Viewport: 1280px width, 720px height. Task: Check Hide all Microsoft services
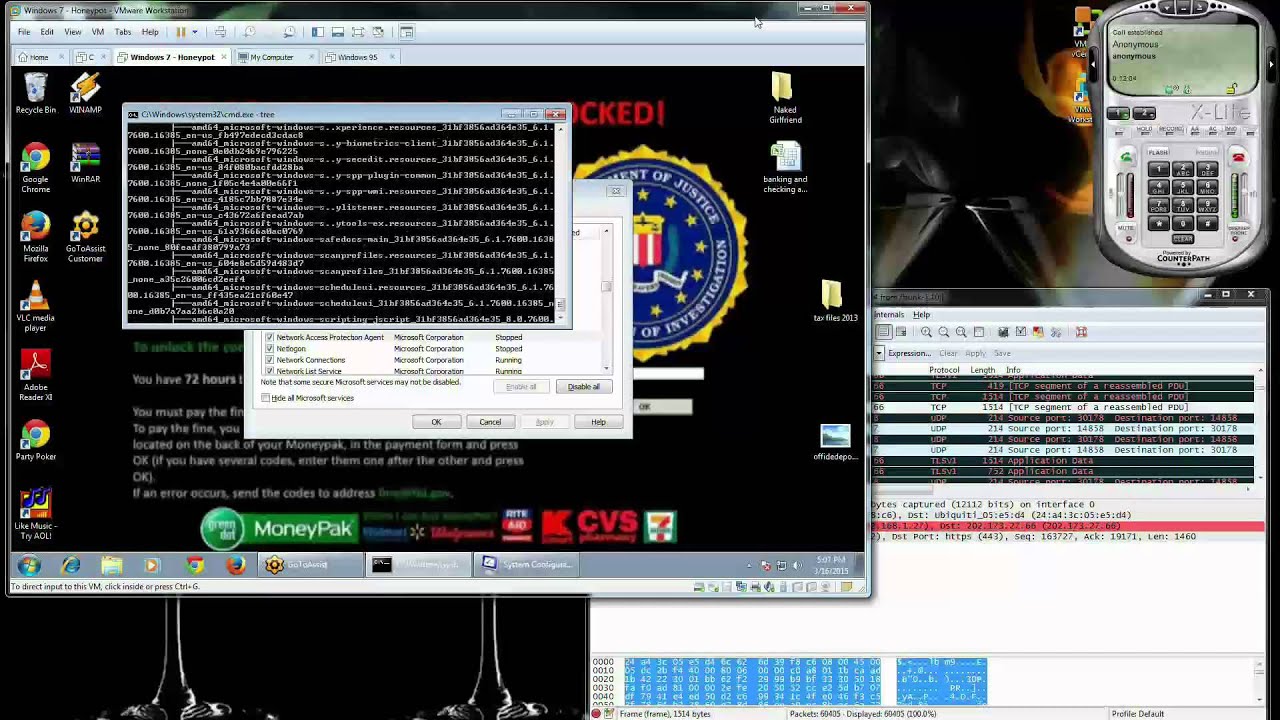(266, 398)
